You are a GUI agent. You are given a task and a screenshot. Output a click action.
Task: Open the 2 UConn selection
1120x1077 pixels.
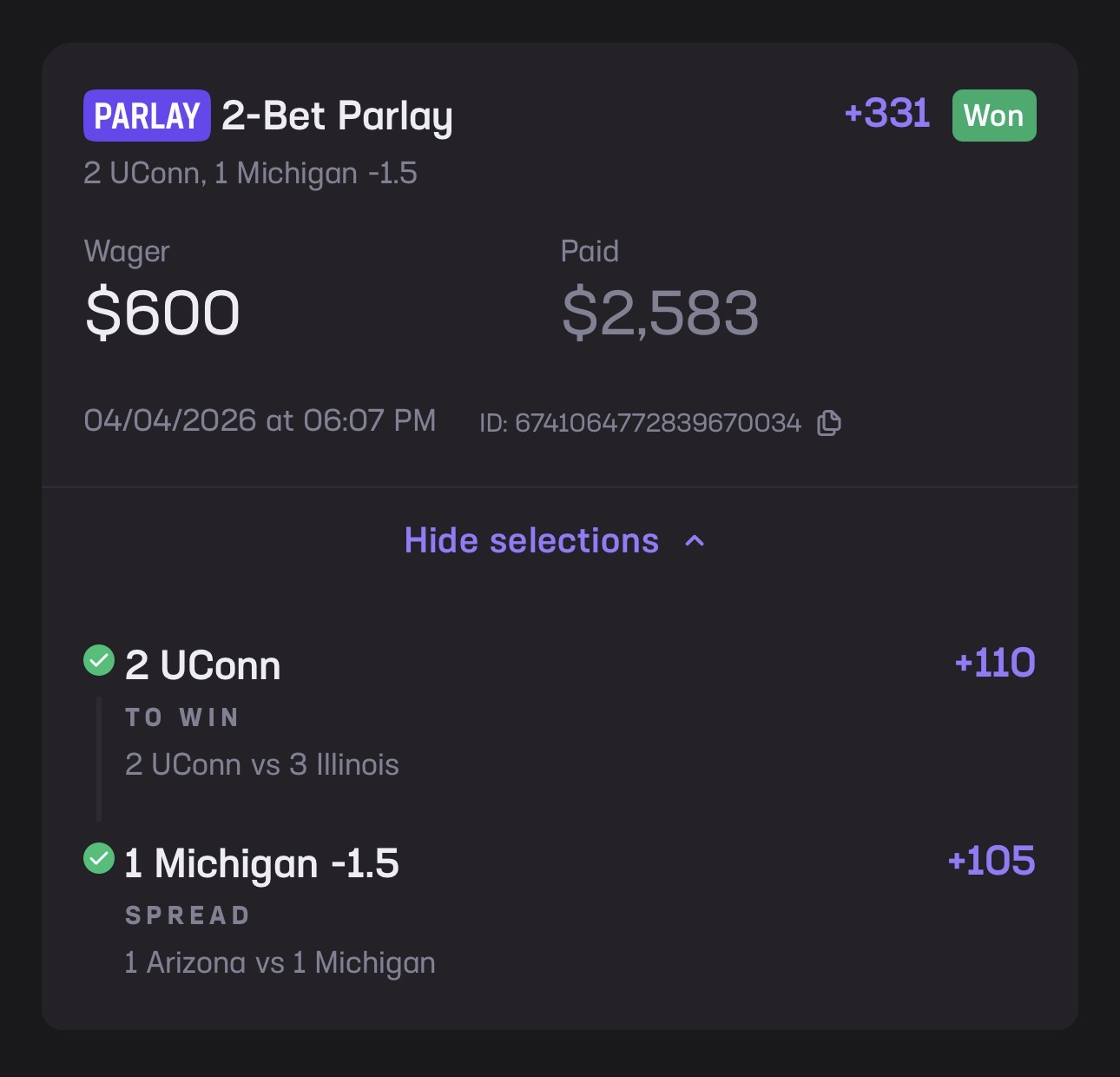[203, 666]
